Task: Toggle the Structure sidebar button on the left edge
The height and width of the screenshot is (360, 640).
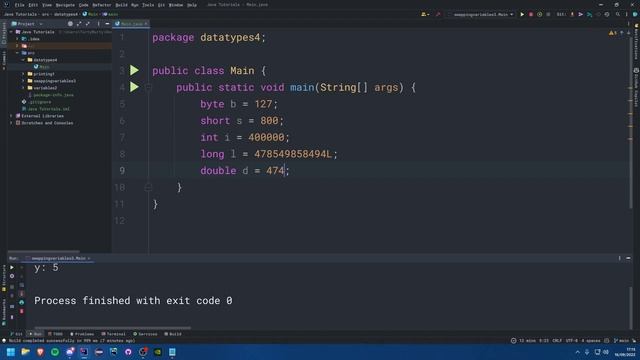Action: click(4, 278)
